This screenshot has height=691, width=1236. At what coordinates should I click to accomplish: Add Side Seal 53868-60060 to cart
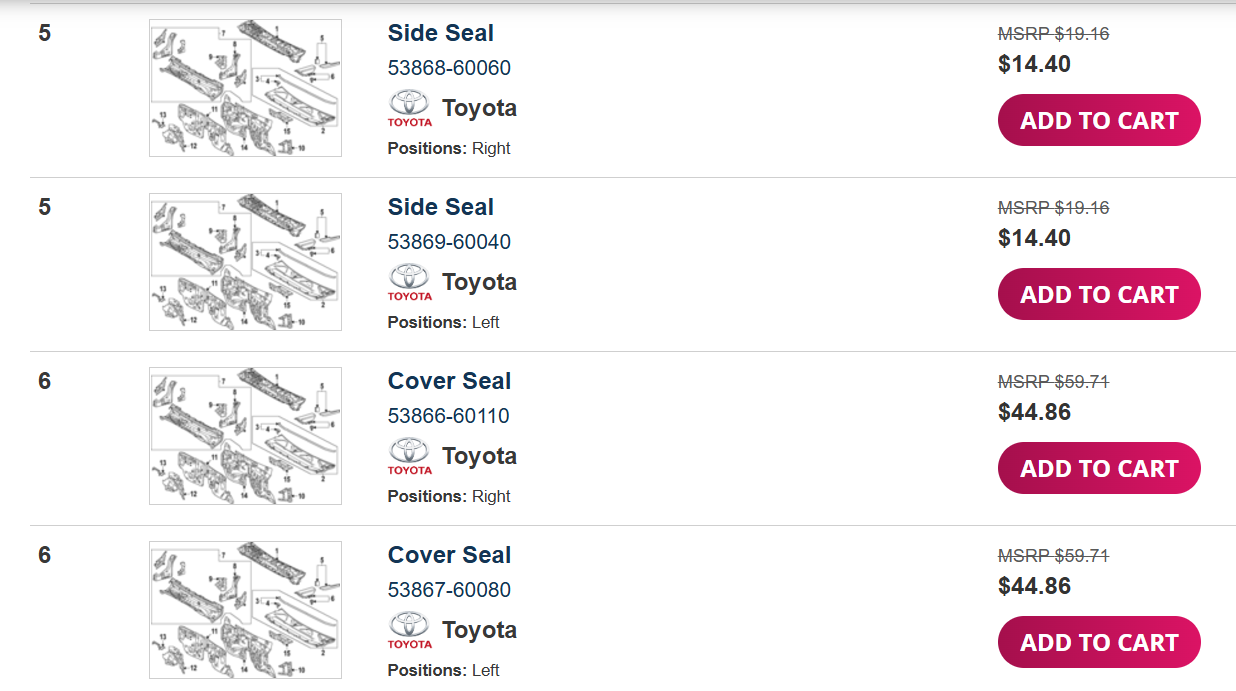pos(1099,120)
